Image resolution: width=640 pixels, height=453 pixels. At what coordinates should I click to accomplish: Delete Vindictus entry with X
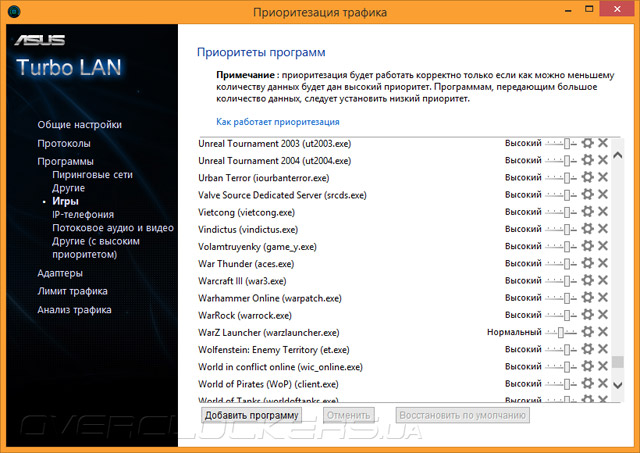pos(603,229)
